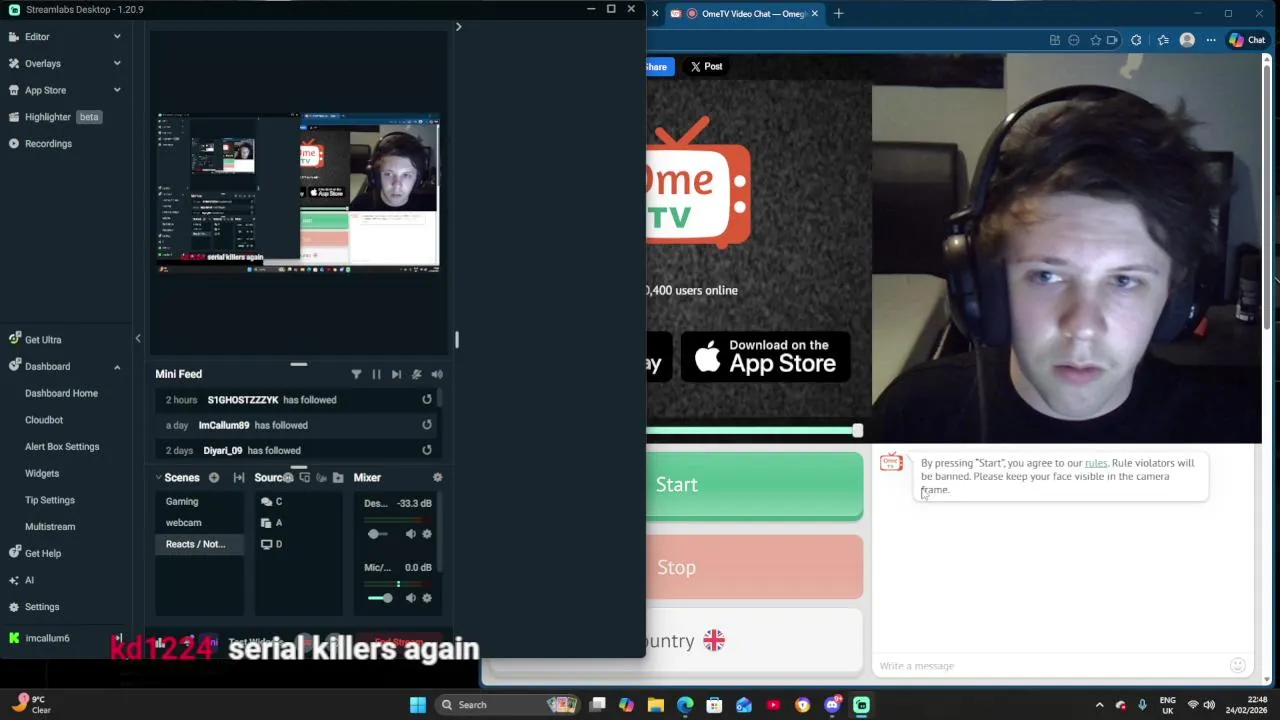Pause the Mini Feed alert queue
The width and height of the screenshot is (1280, 720).
(x=376, y=374)
